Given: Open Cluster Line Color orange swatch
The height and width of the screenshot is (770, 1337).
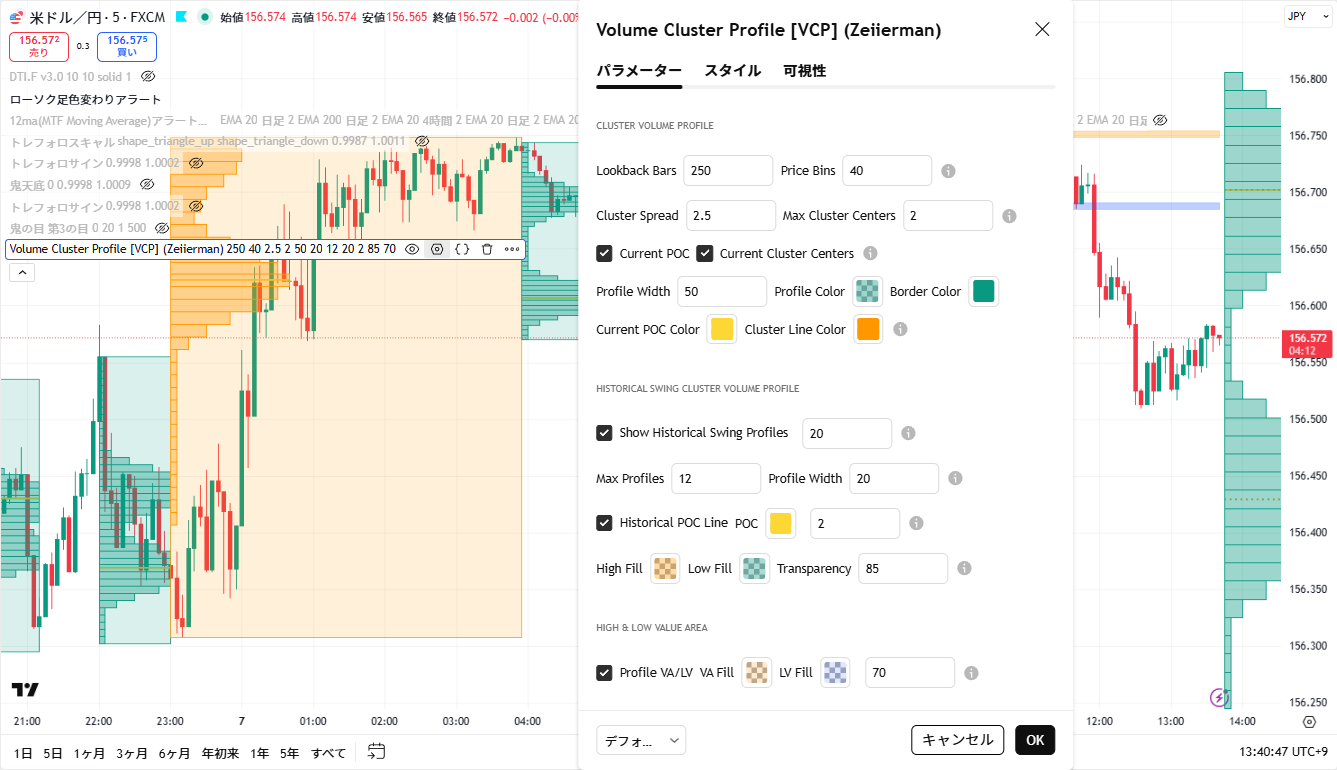Looking at the screenshot, I should pyautogui.click(x=868, y=330).
